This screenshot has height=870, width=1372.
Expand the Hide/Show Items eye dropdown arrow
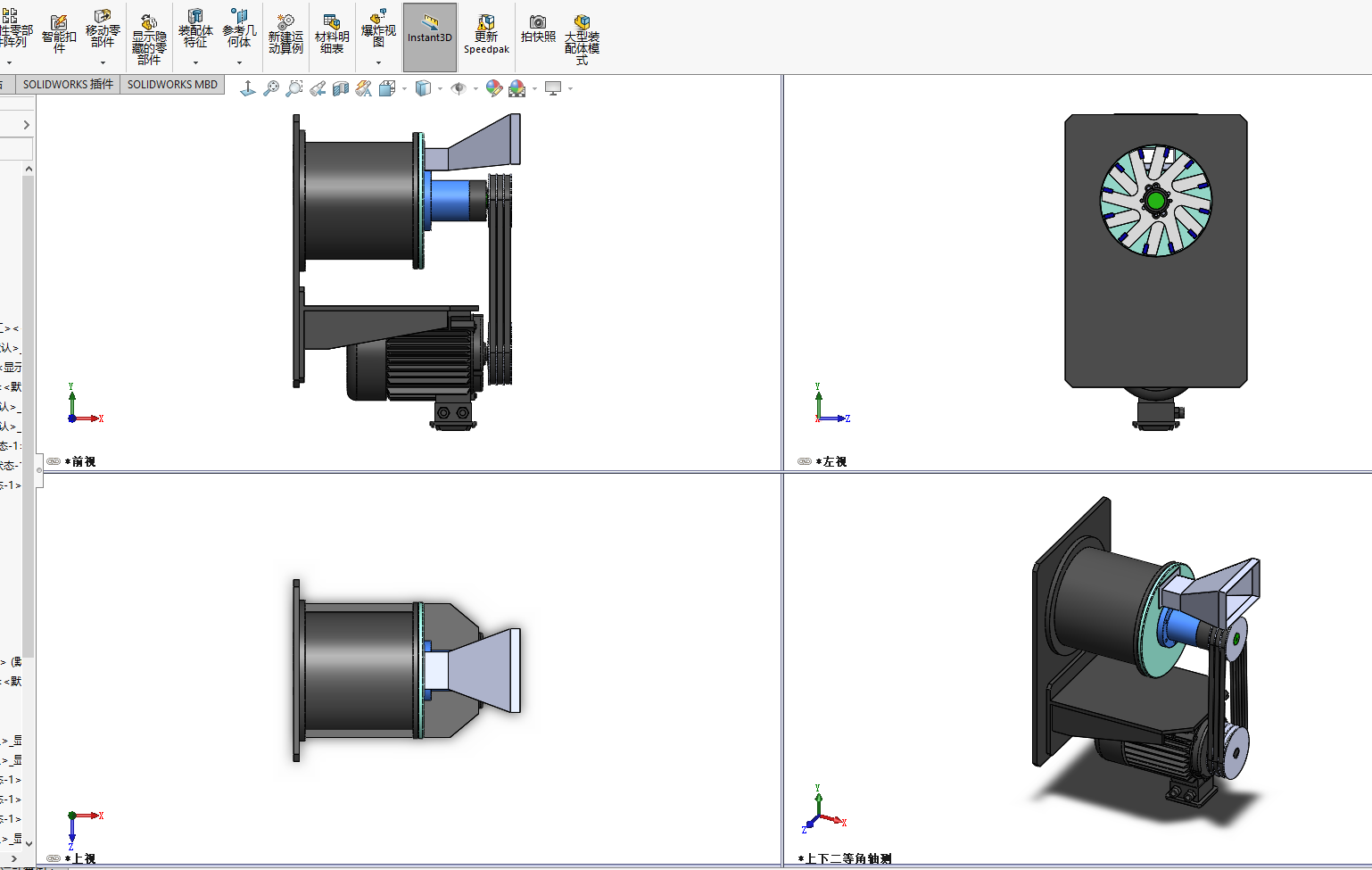point(475,89)
